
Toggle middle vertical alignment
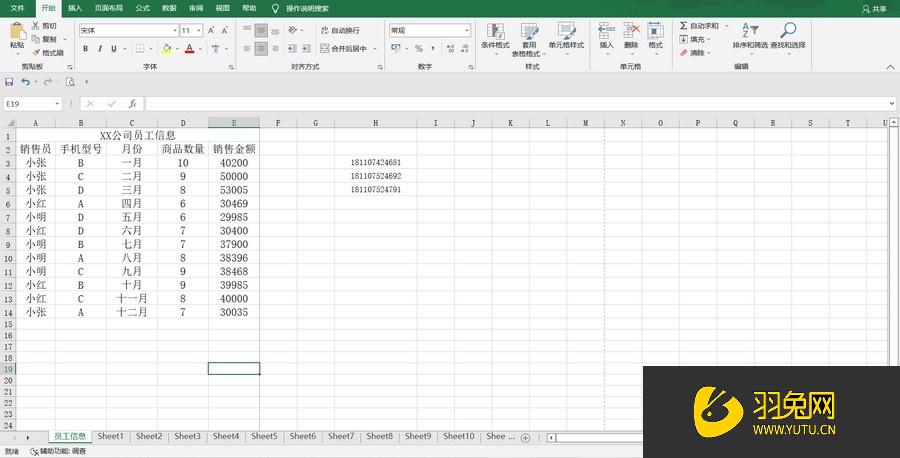261,30
